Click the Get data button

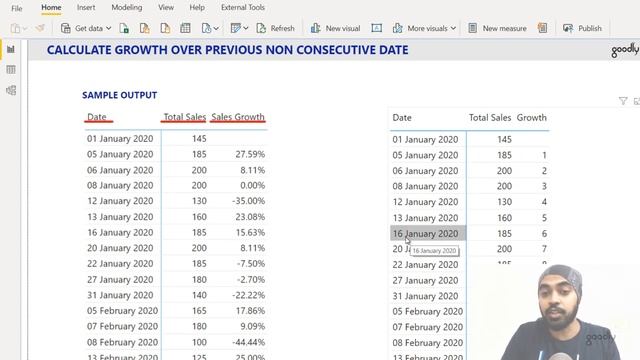click(x=86, y=28)
